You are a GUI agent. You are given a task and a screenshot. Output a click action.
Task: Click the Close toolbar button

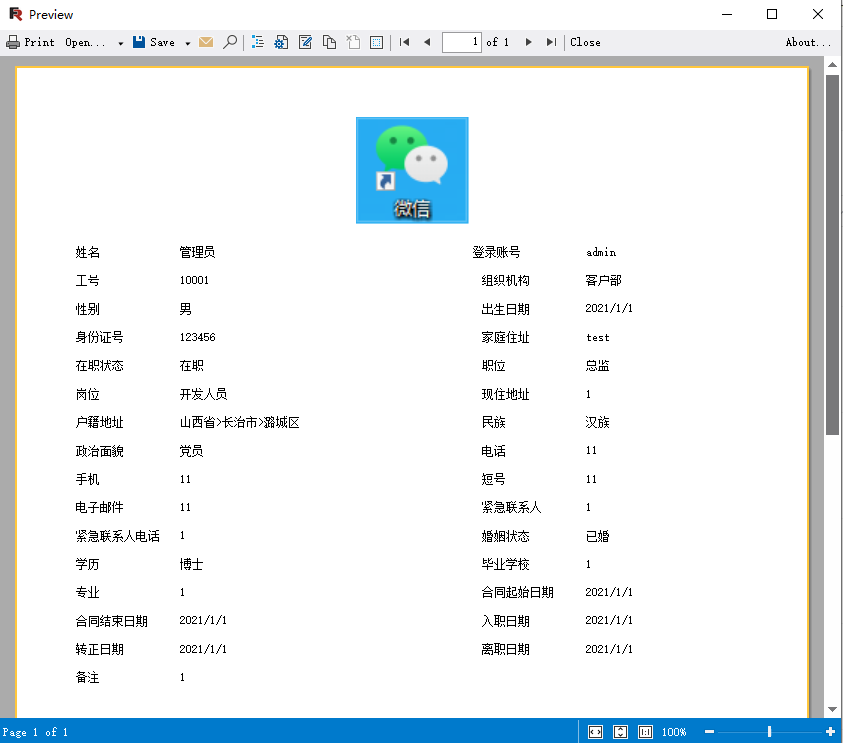(x=585, y=42)
